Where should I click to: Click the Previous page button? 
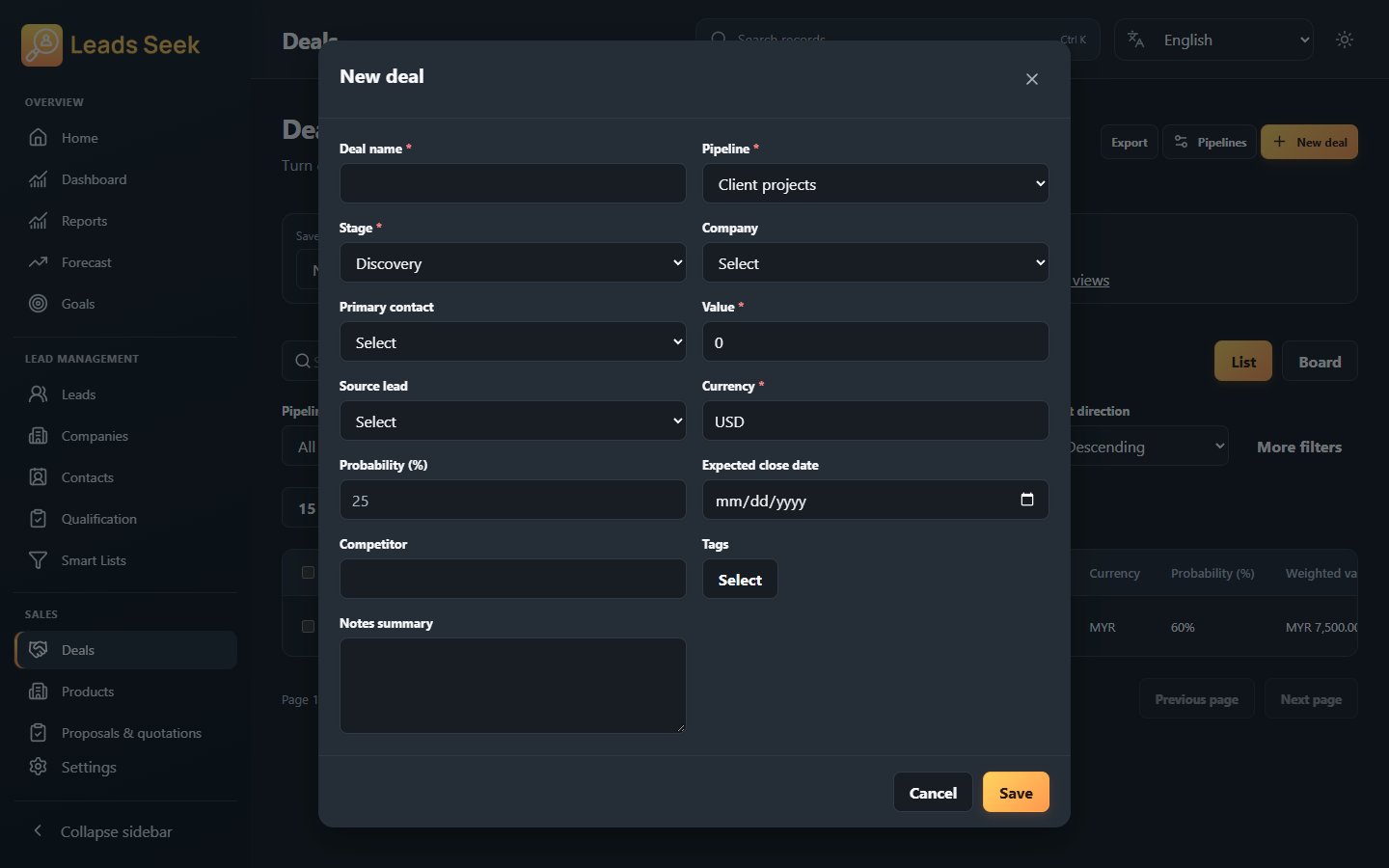pos(1197,699)
